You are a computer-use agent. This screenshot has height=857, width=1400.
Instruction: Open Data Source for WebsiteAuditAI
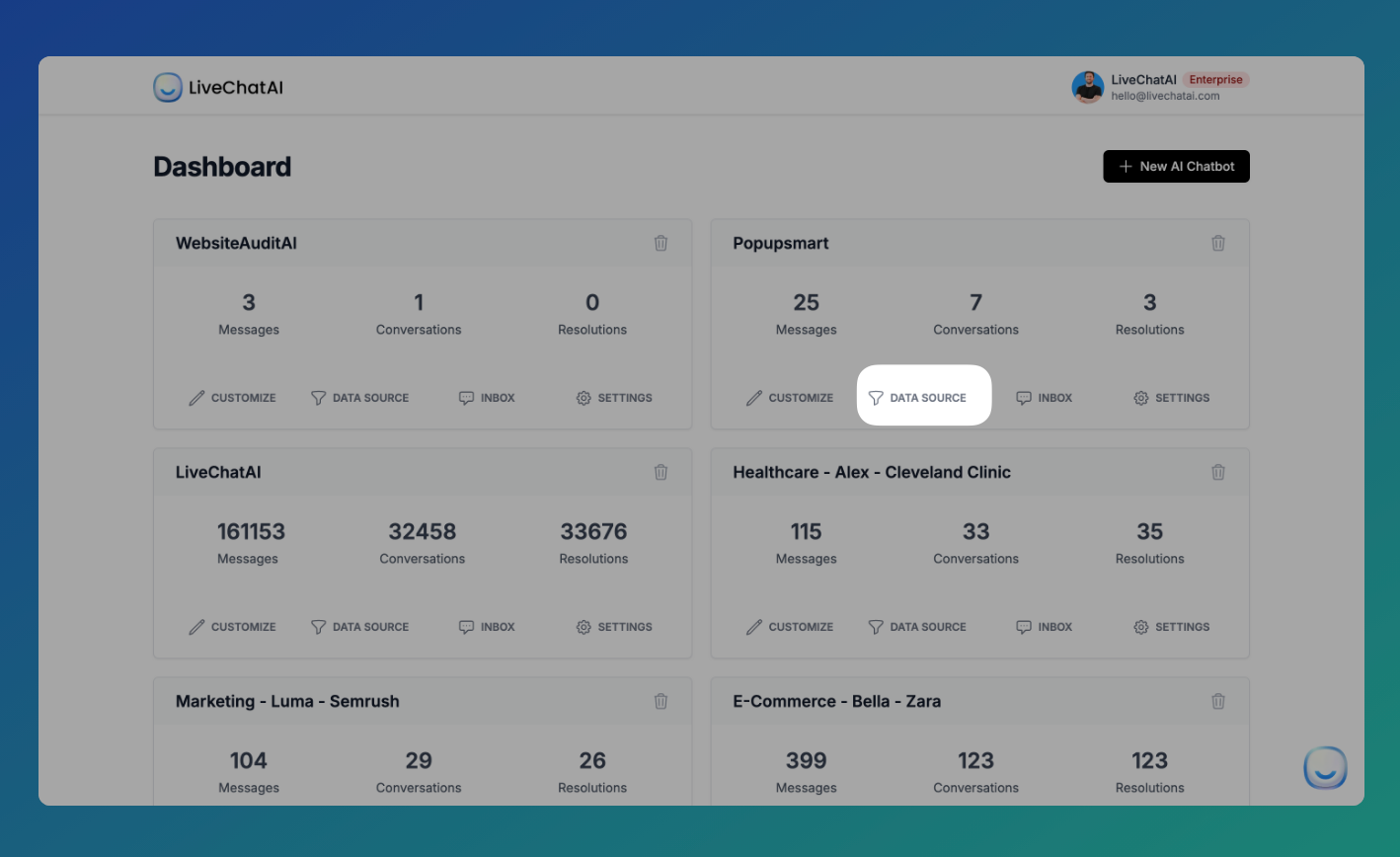(x=359, y=398)
